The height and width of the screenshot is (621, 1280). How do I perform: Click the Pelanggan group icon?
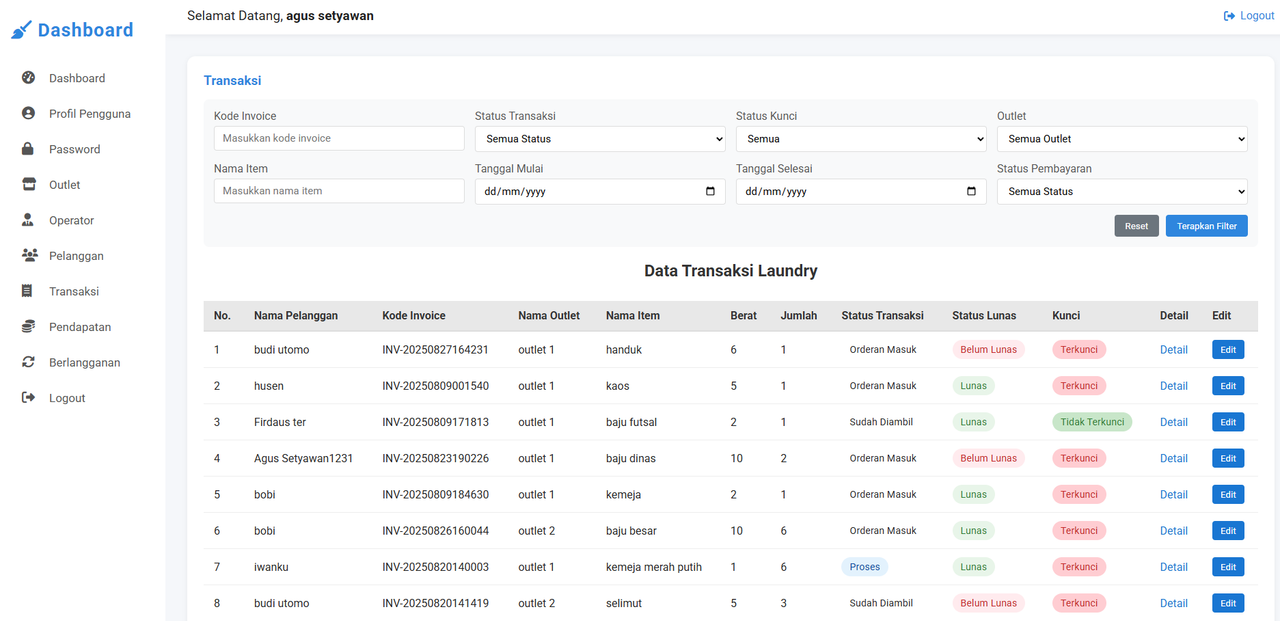click(29, 256)
